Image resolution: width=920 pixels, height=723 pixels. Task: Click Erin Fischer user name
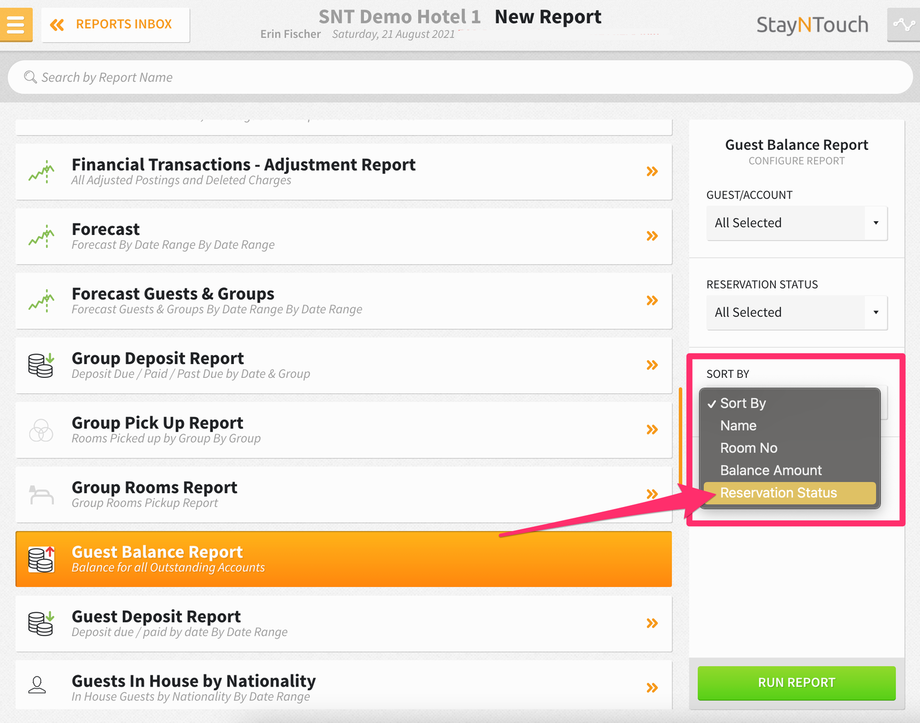click(x=290, y=34)
